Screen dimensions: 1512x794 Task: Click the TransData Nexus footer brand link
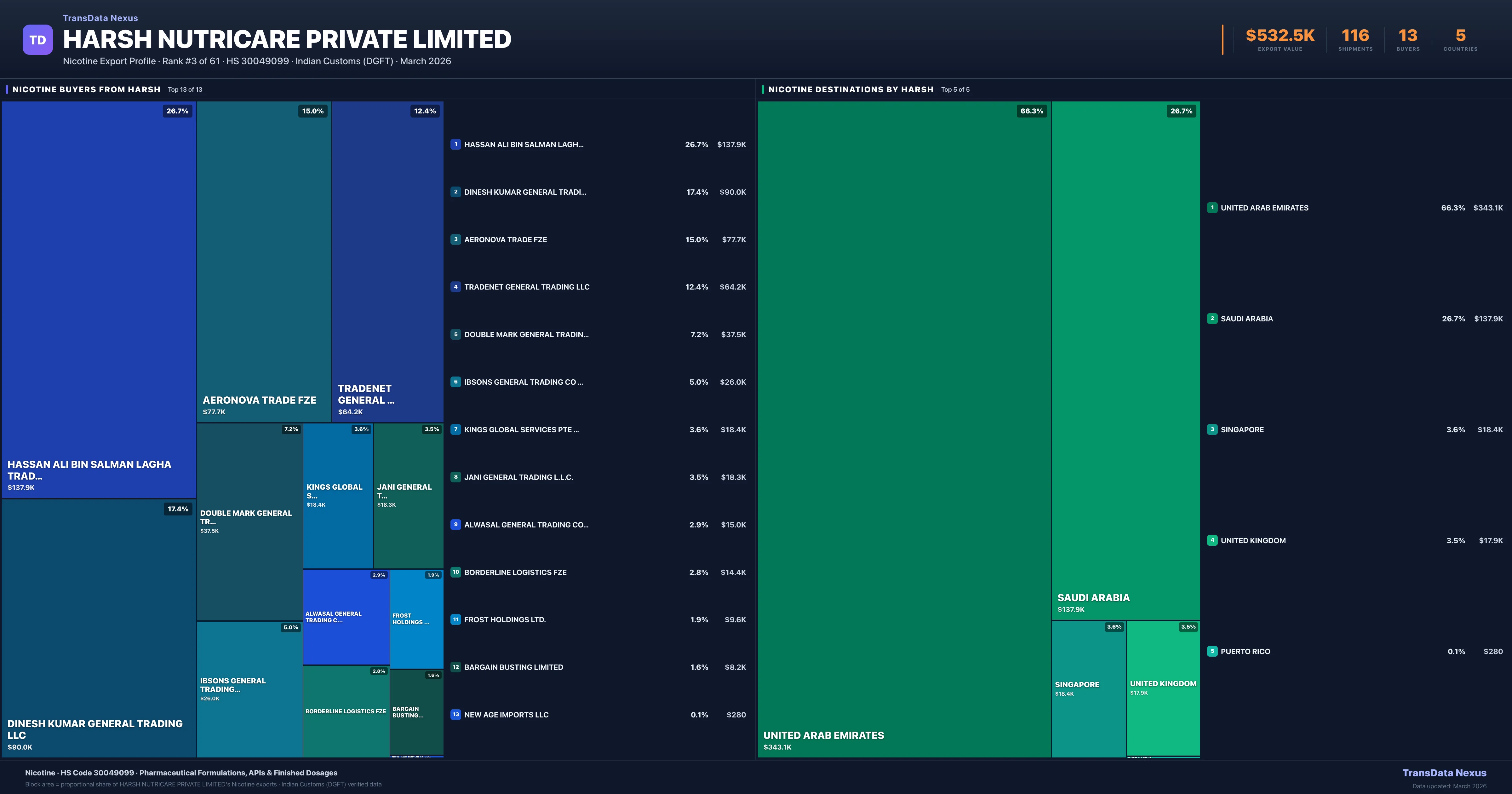(1444, 773)
